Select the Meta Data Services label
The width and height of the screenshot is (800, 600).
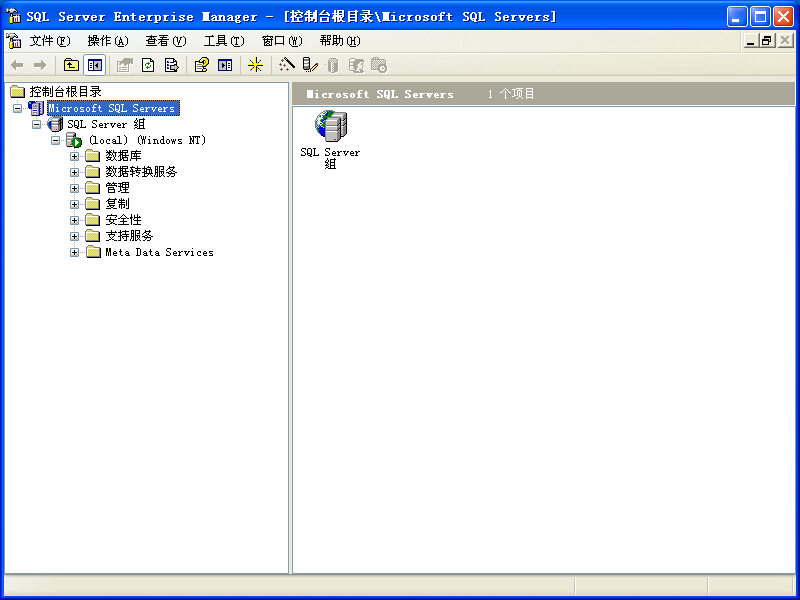pyautogui.click(x=159, y=253)
